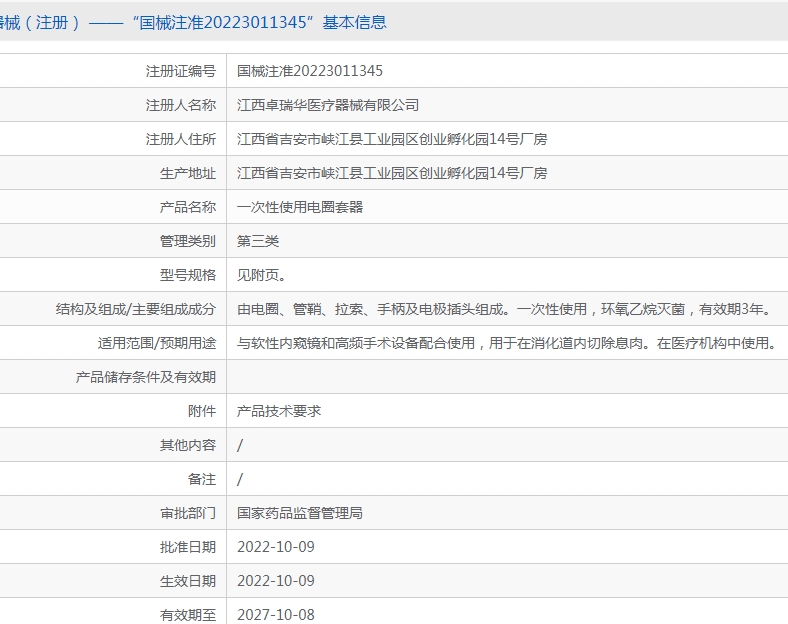Select the registrant address value in the 注册人住所 row
This screenshot has width=788, height=624.
click(392, 139)
